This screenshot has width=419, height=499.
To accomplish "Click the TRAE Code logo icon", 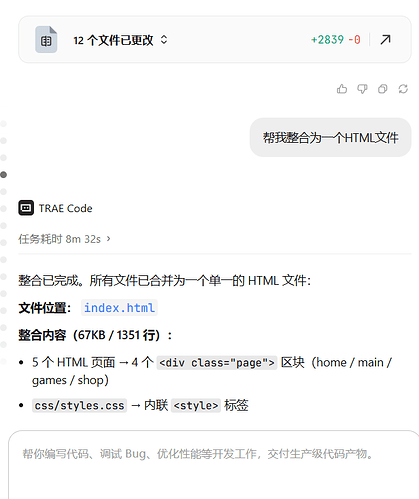I will tap(26, 208).
